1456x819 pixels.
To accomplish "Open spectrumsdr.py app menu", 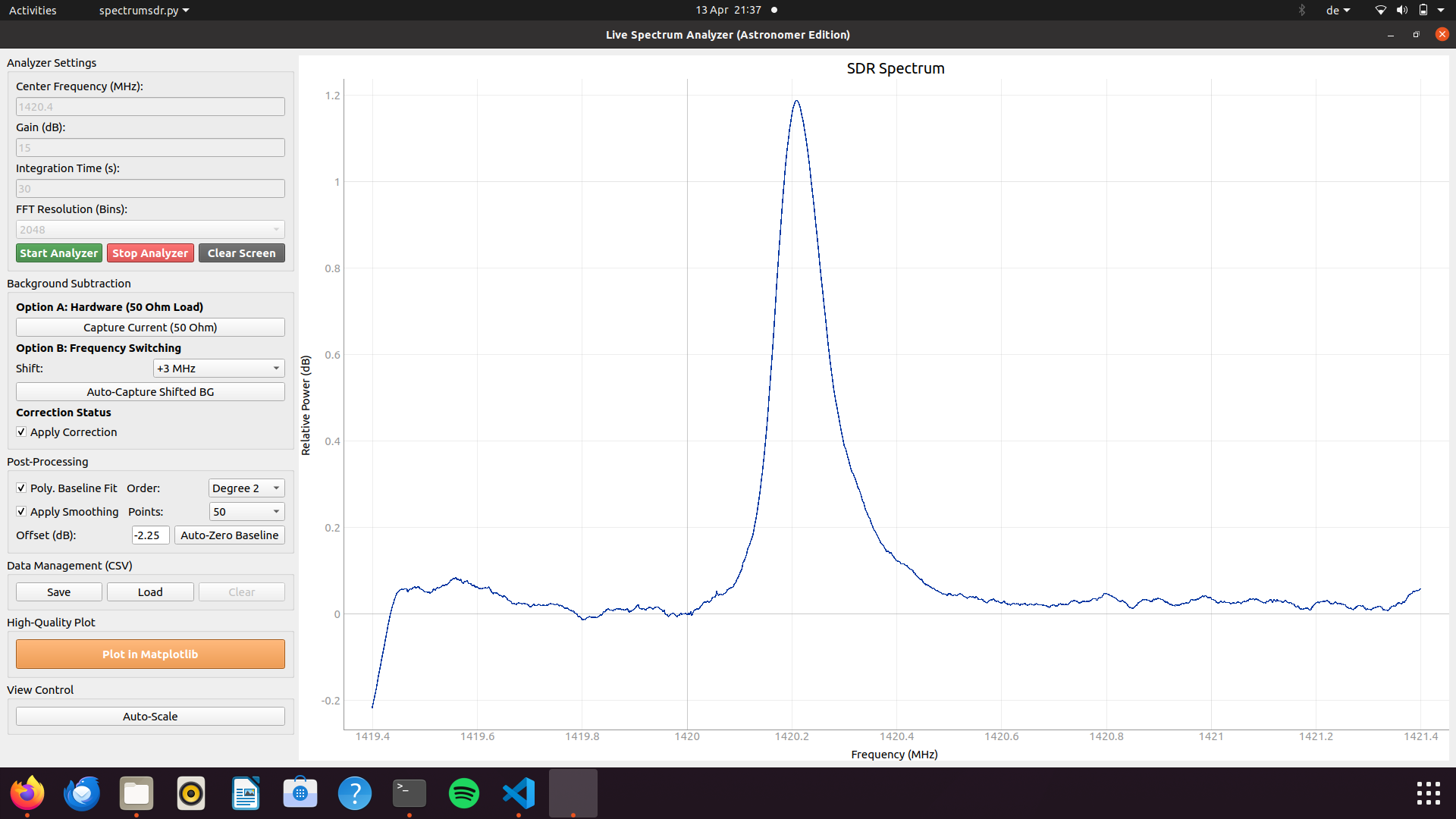I will [x=144, y=10].
